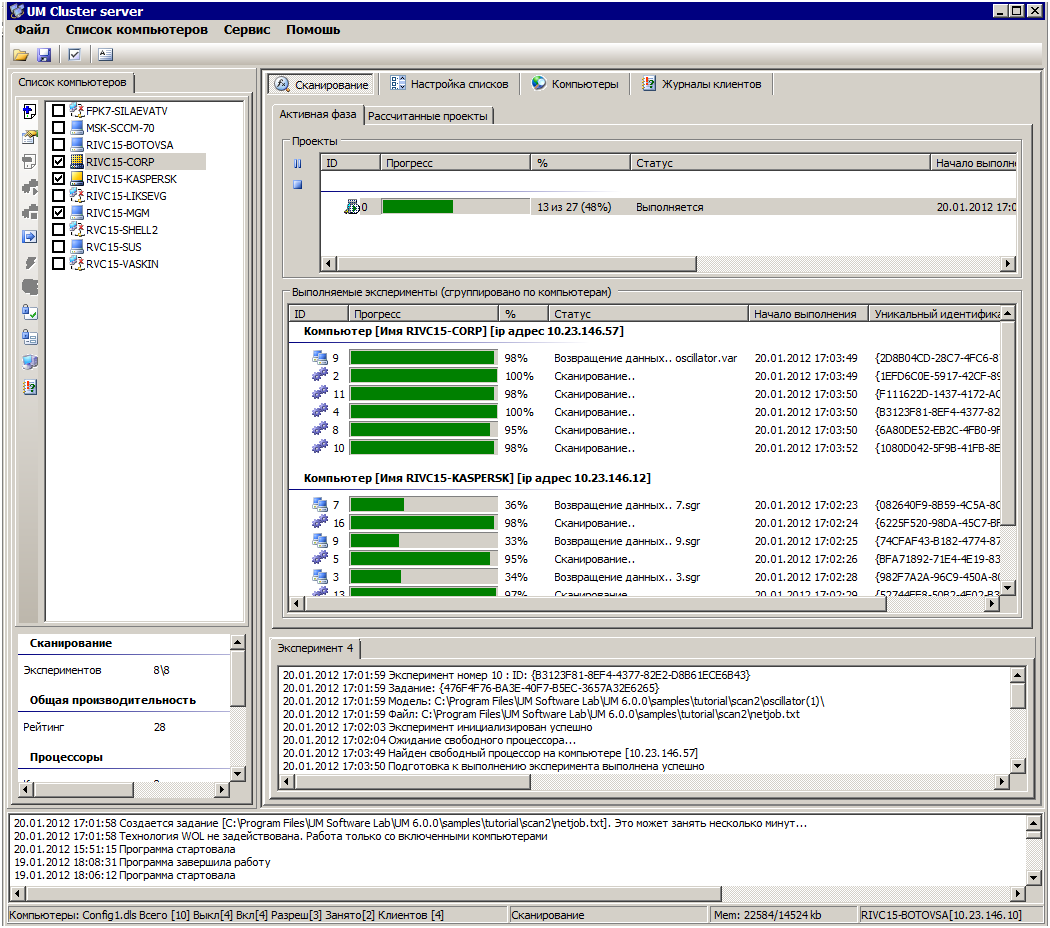This screenshot has width=1050, height=928.
Task: Click the yellow monitor icon of RIVC15-KASPERSK
Action: point(77,179)
